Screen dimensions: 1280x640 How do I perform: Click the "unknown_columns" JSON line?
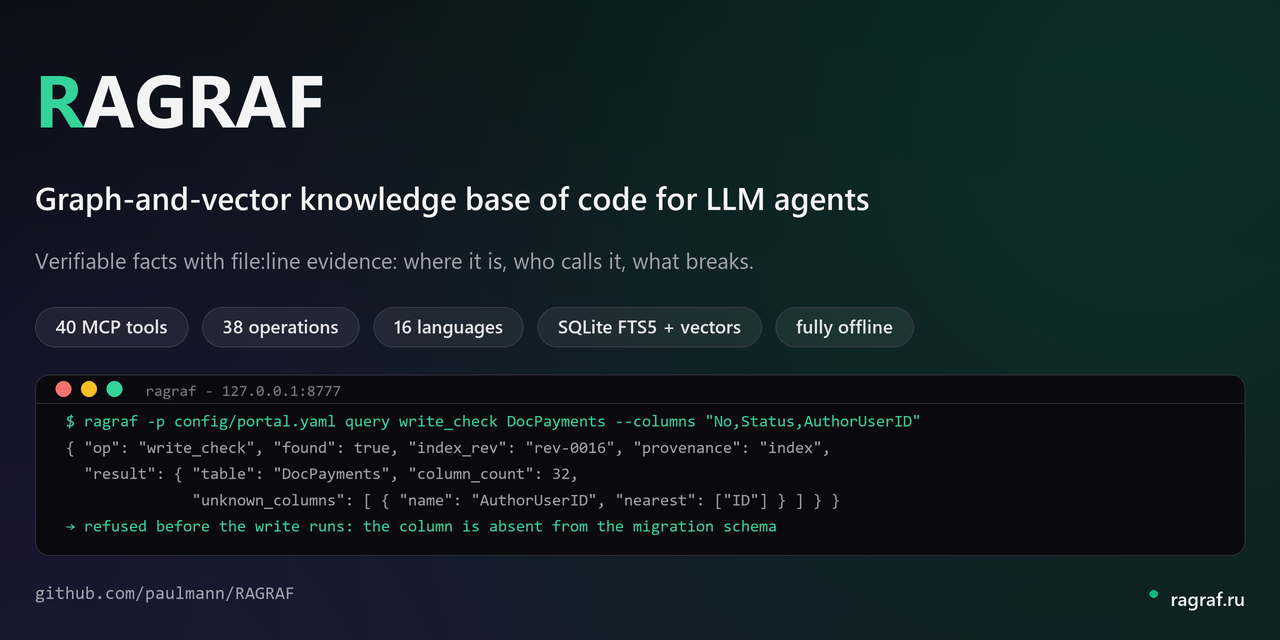tap(515, 500)
